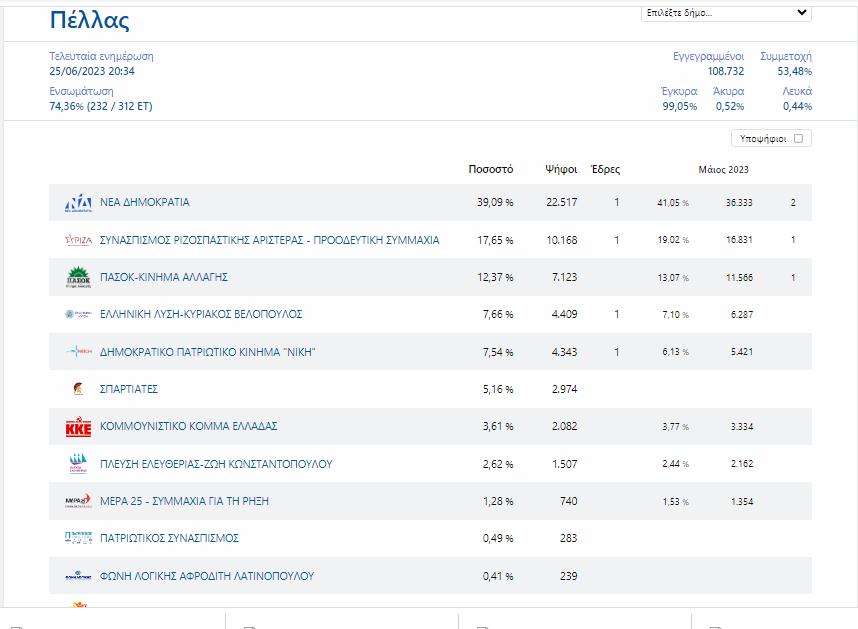Click the 19,02 % May 2023 cell
Screen dimensions: 858x629
673,240
